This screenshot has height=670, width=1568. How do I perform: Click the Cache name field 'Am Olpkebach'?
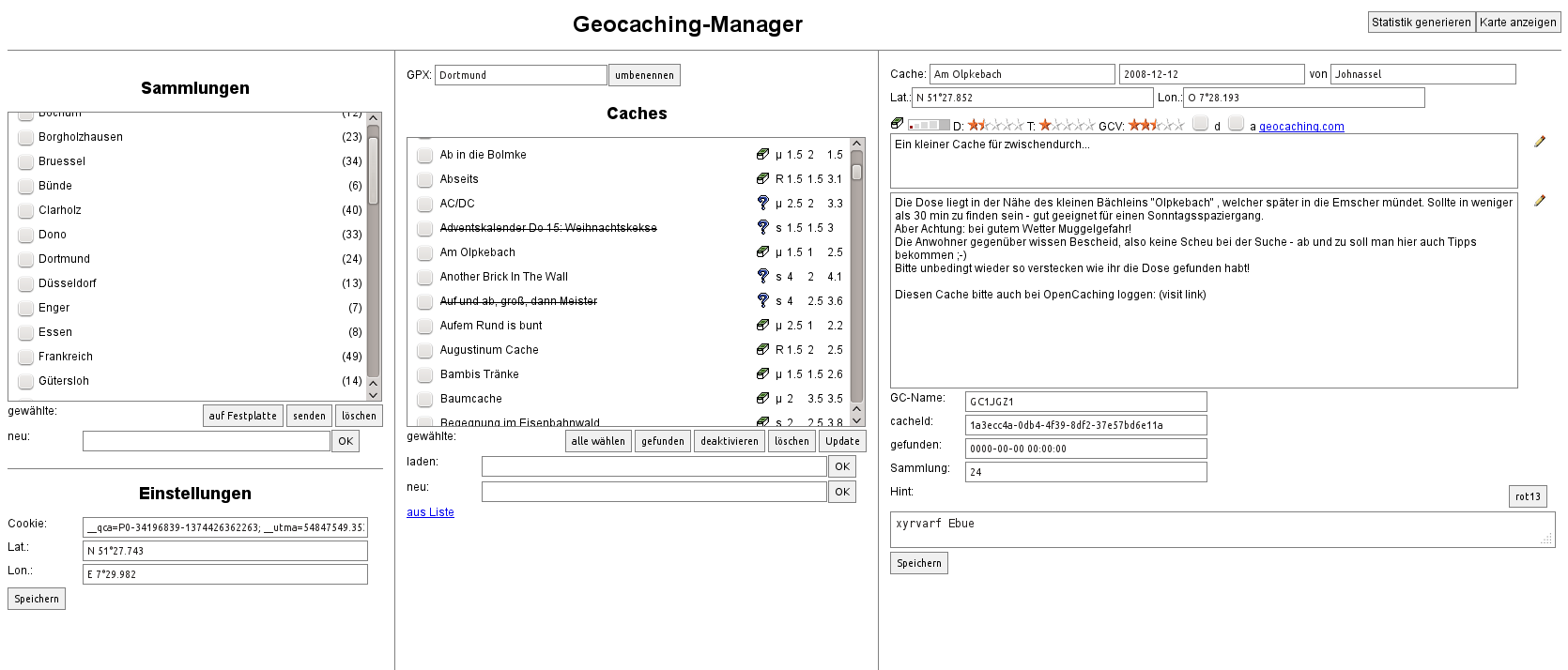pyautogui.click(x=1022, y=74)
